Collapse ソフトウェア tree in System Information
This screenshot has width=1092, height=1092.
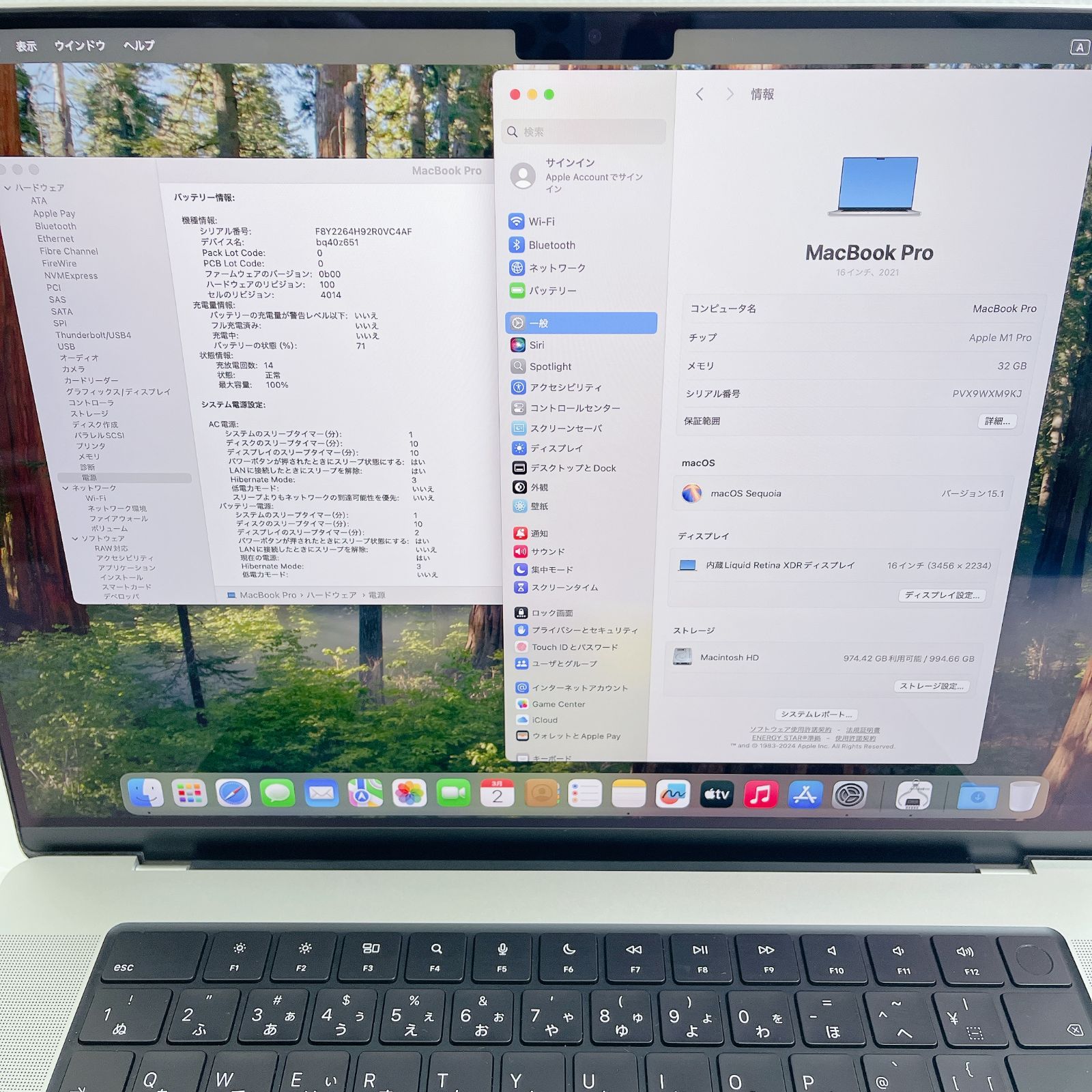75,538
